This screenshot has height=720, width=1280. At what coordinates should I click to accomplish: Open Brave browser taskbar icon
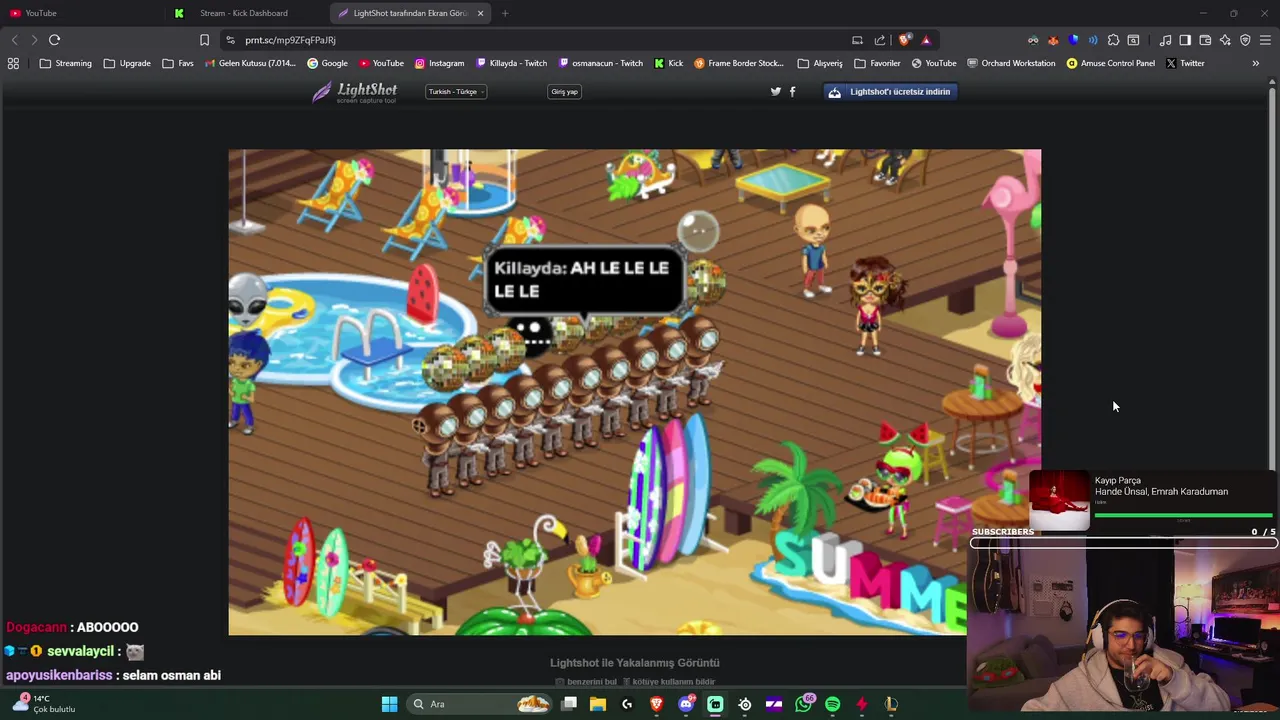pyautogui.click(x=657, y=704)
